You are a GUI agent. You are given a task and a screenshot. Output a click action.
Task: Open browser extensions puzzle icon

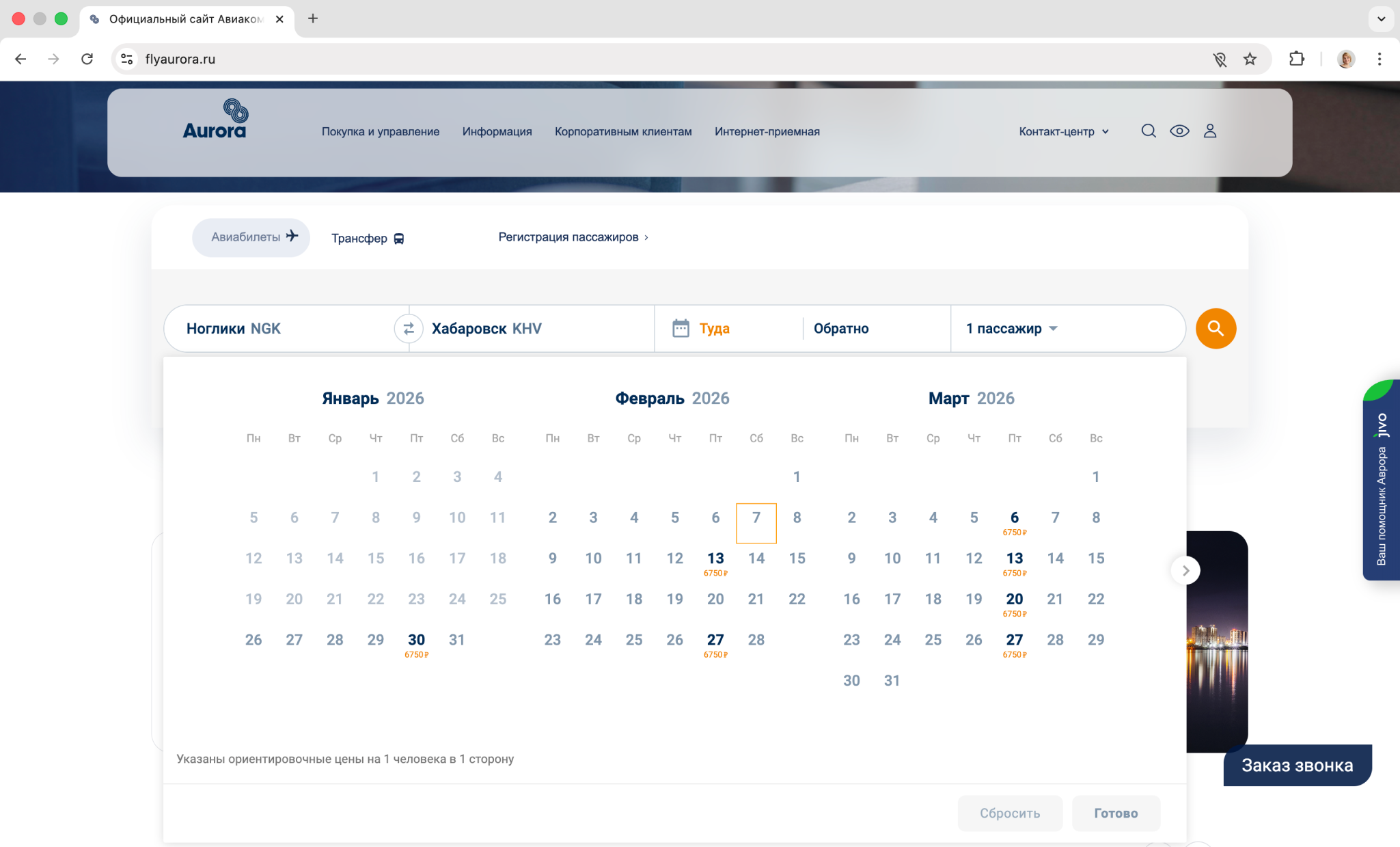point(1296,59)
